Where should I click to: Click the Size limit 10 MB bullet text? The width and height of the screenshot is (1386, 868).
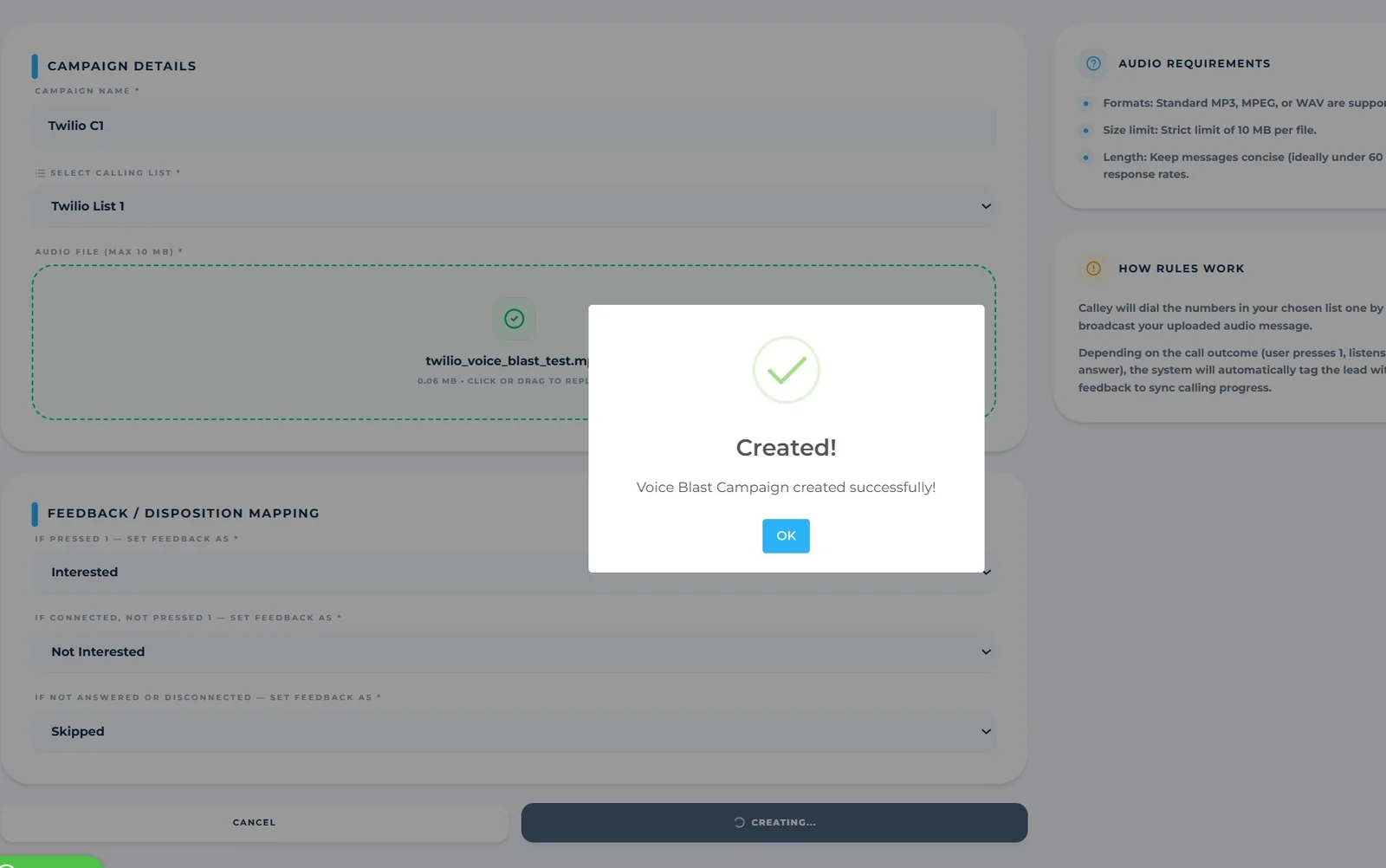click(1209, 130)
